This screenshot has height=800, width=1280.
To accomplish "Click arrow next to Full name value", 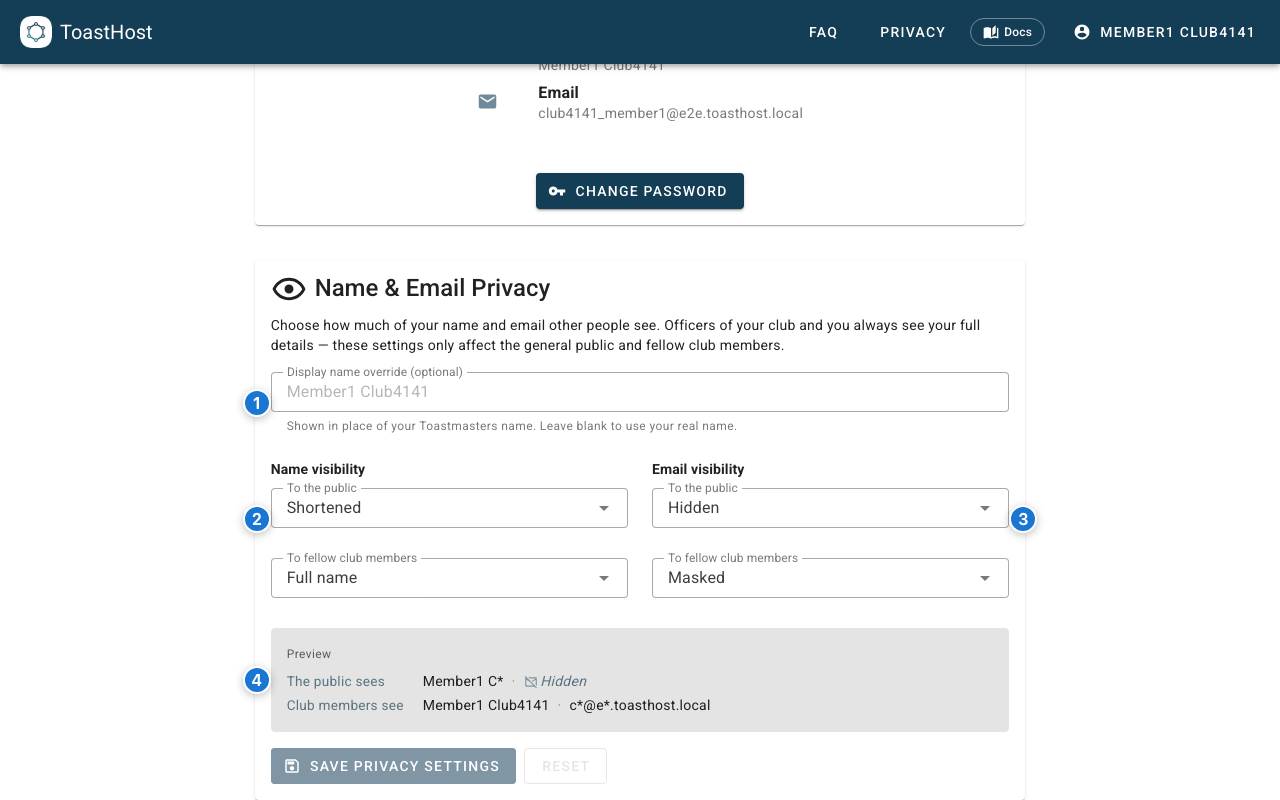I will [604, 578].
